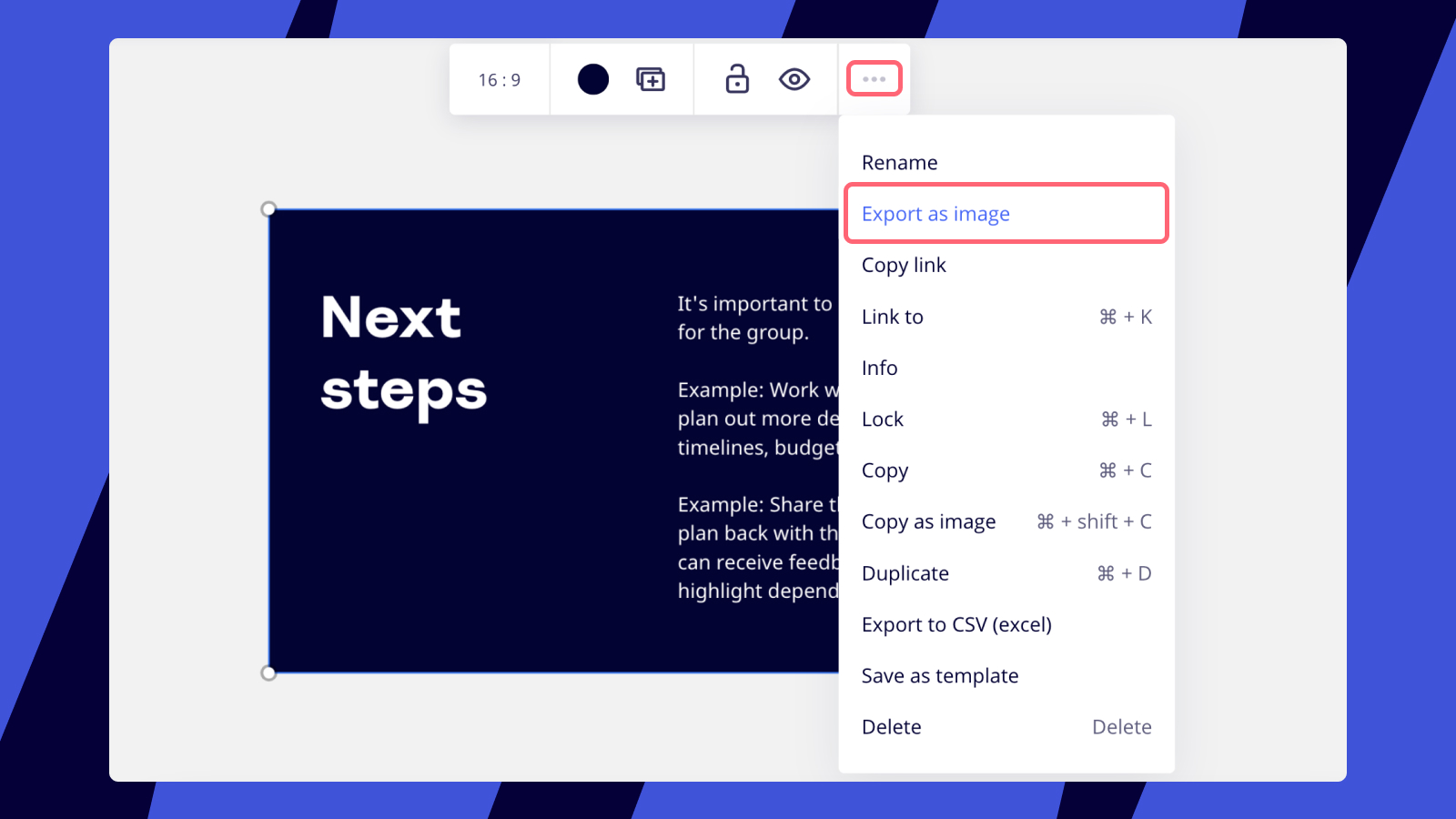Click Save as template
This screenshot has height=819, width=1456.
(x=940, y=675)
